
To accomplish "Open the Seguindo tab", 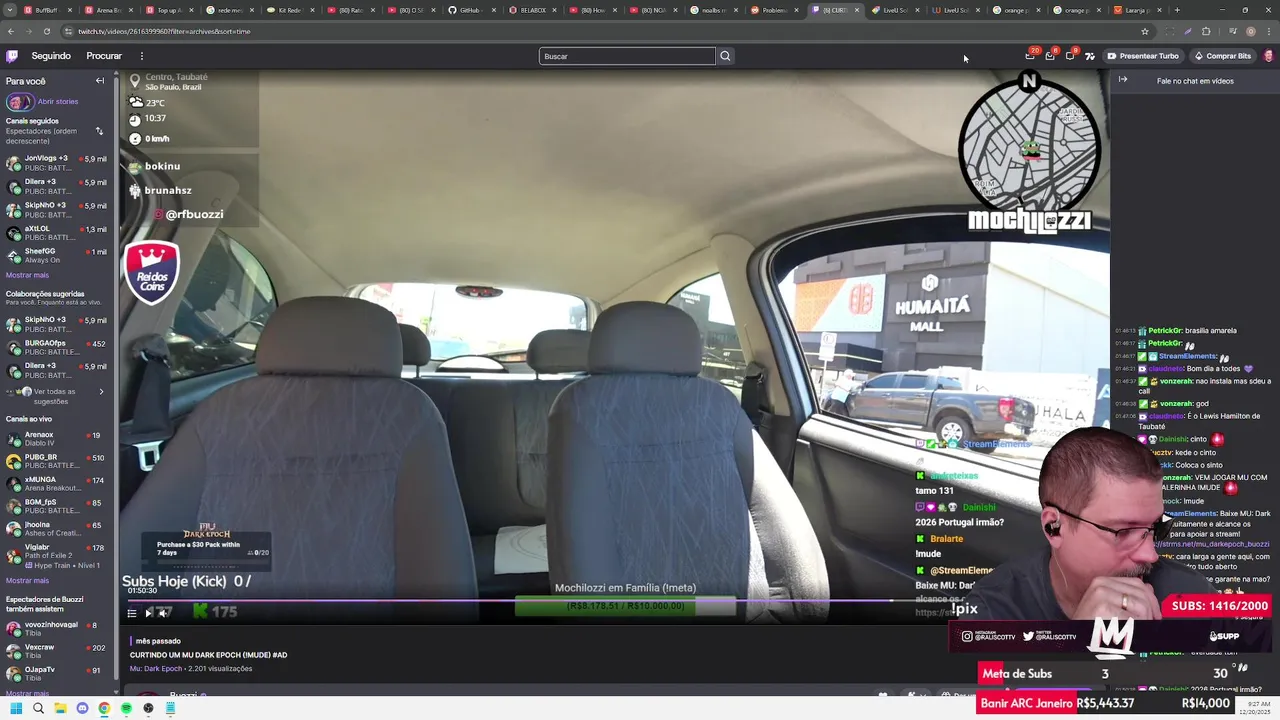I will click(51, 56).
